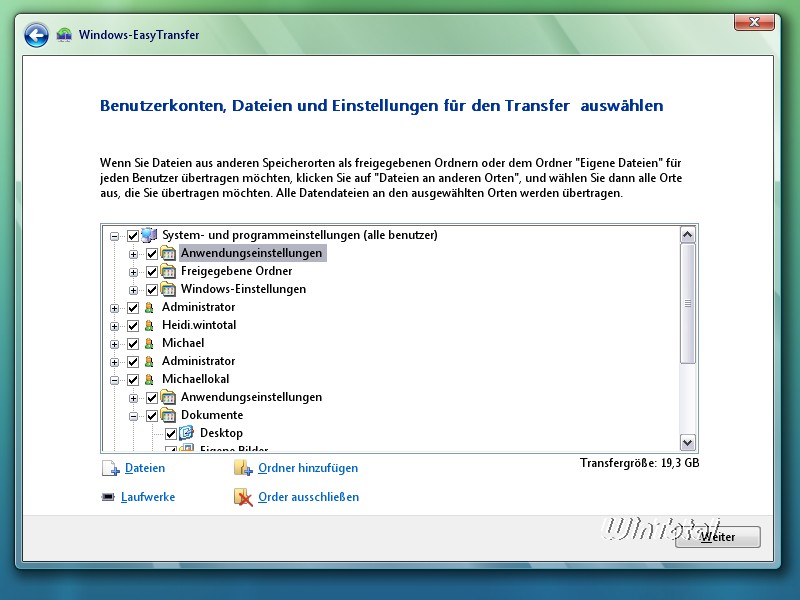Toggle the Michaellokal checkbox
The image size is (800, 600).
[x=133, y=380]
